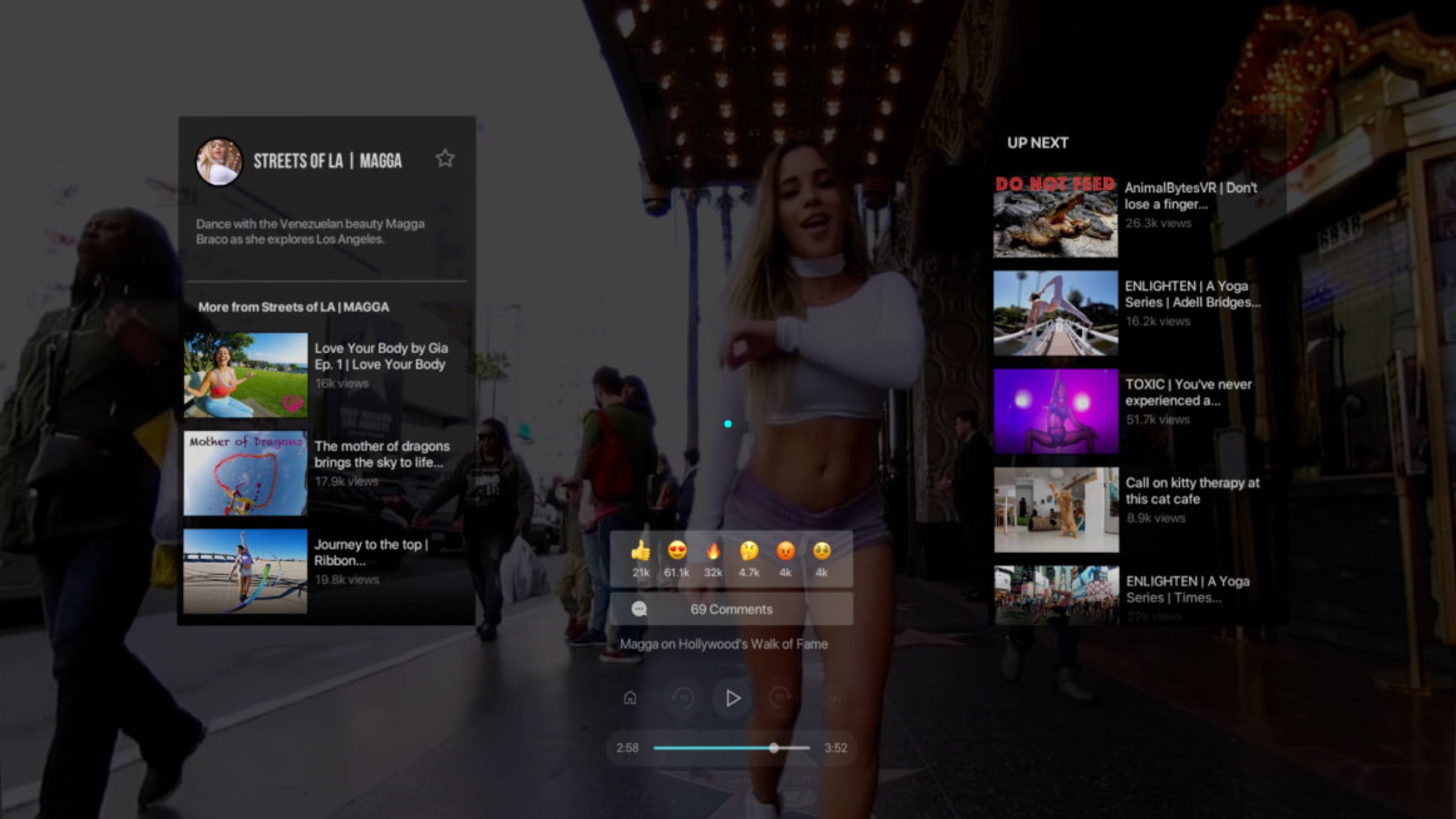Image resolution: width=1456 pixels, height=819 pixels.
Task: Open TOXIC You've never experienced video
Action: coord(1056,411)
